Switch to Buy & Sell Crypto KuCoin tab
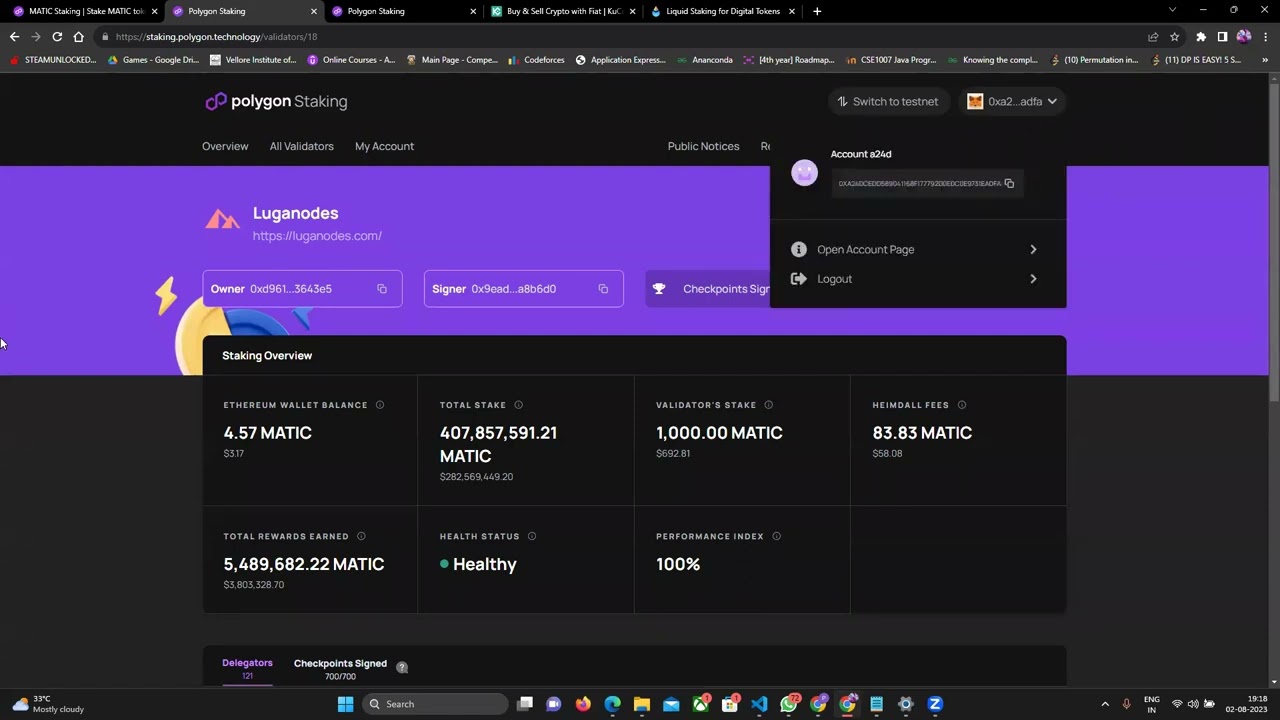 click(x=562, y=11)
